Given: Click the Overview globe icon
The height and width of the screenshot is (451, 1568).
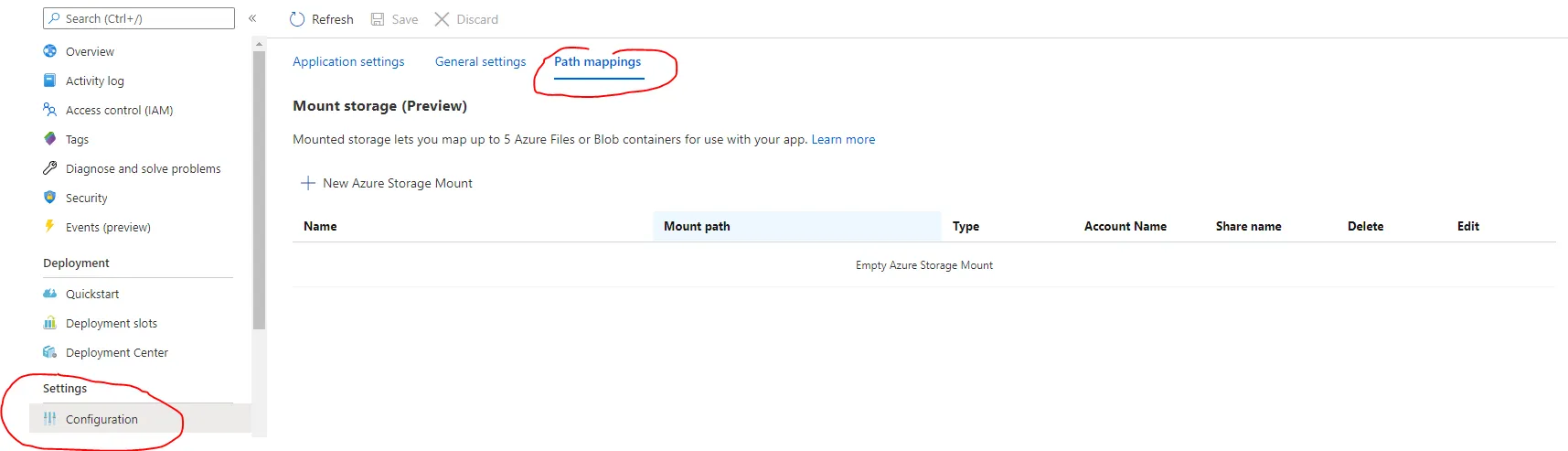Looking at the screenshot, I should 50,51.
